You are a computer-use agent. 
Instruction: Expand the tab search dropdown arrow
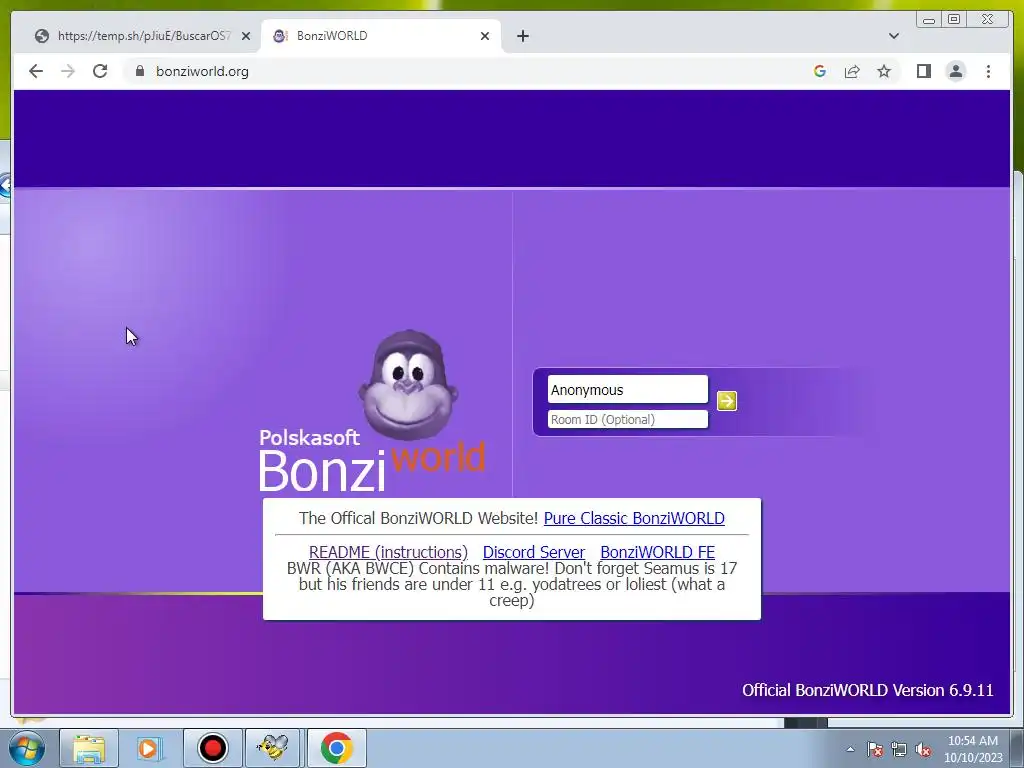click(x=894, y=36)
